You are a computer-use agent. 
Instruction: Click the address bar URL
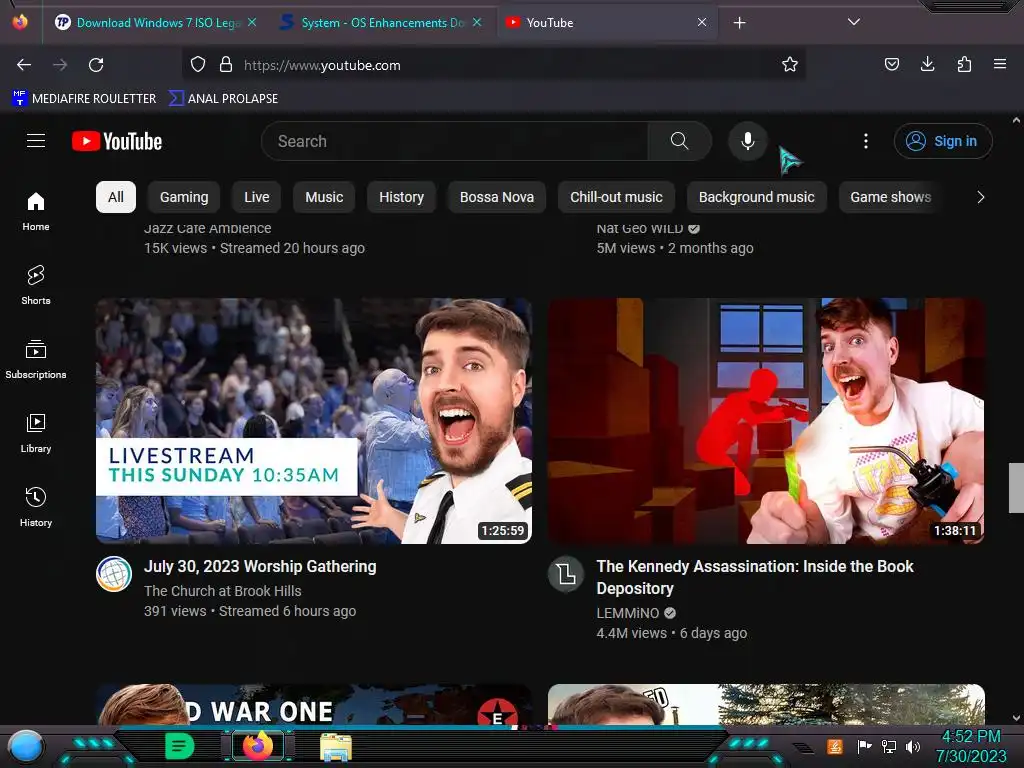point(322,65)
